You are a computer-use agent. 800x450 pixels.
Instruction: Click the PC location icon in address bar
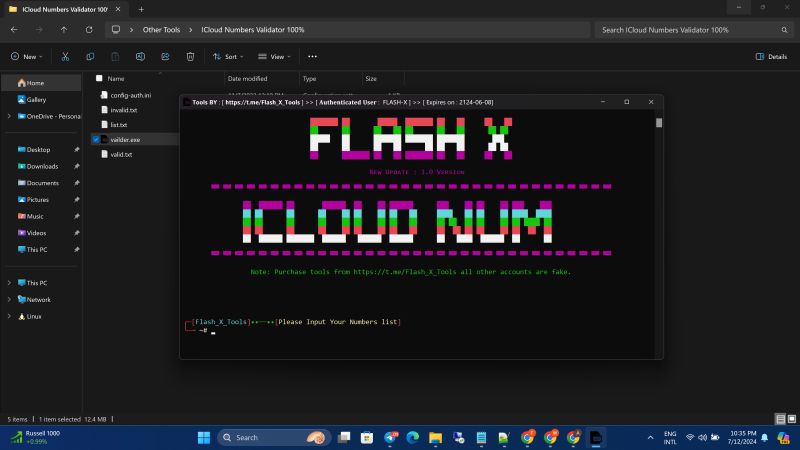[x=116, y=30]
